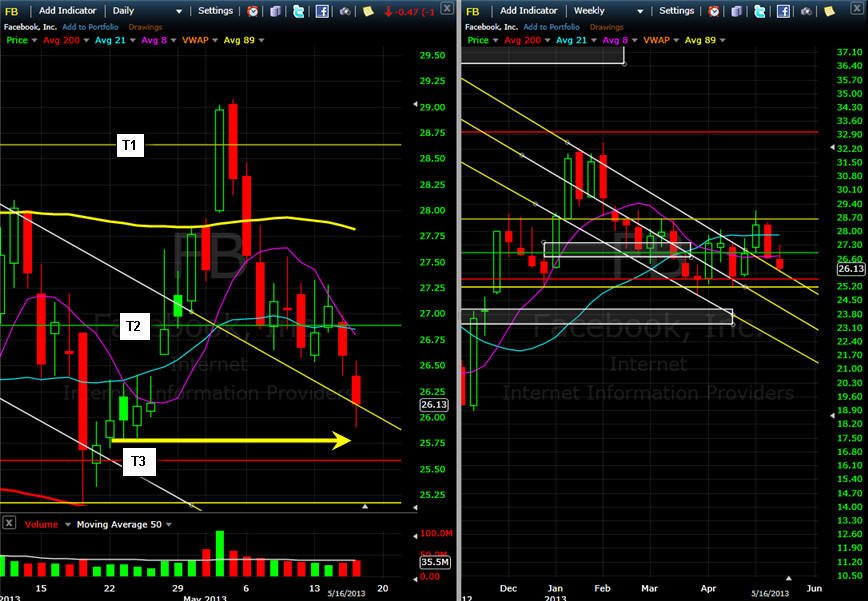This screenshot has height=601, width=868.
Task: Click the 5/16/2013 date label on Weekly chart
Action: (771, 593)
